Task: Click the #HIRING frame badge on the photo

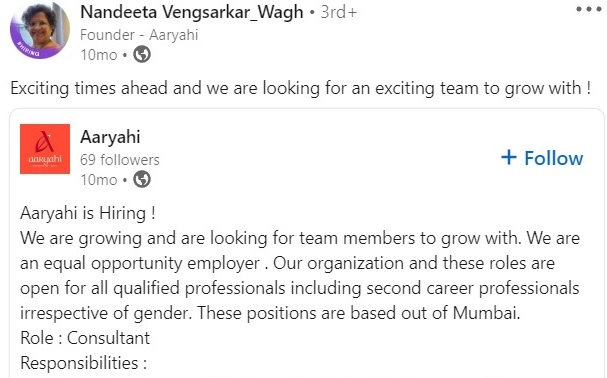Action: 28,50
